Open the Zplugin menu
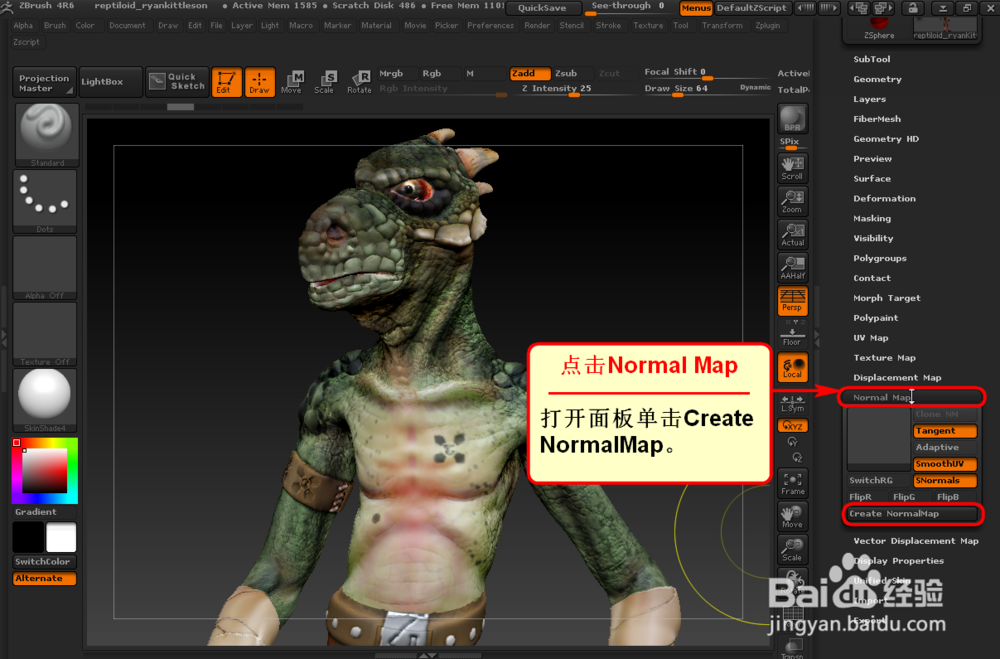 767,26
